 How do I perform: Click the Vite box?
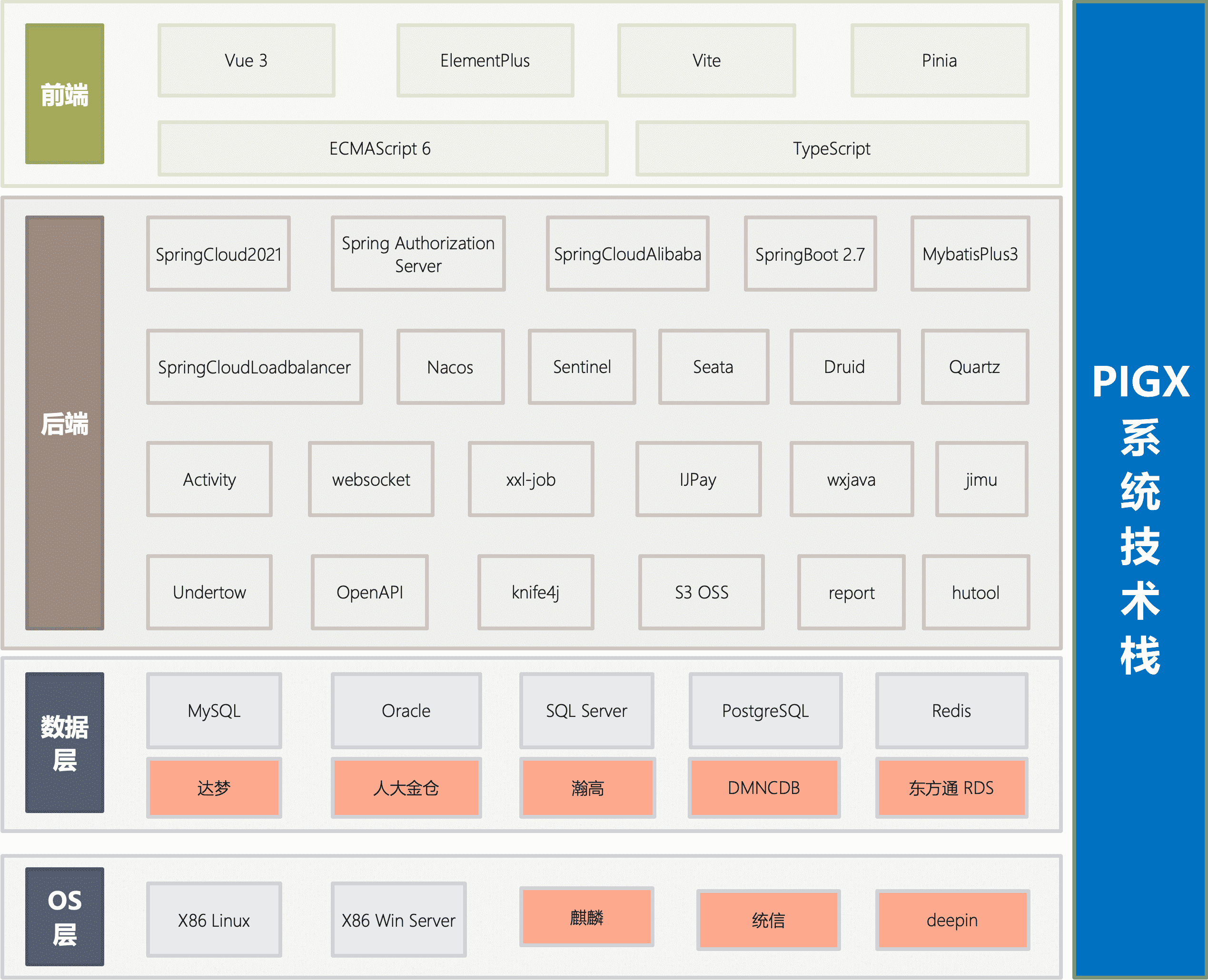(706, 60)
